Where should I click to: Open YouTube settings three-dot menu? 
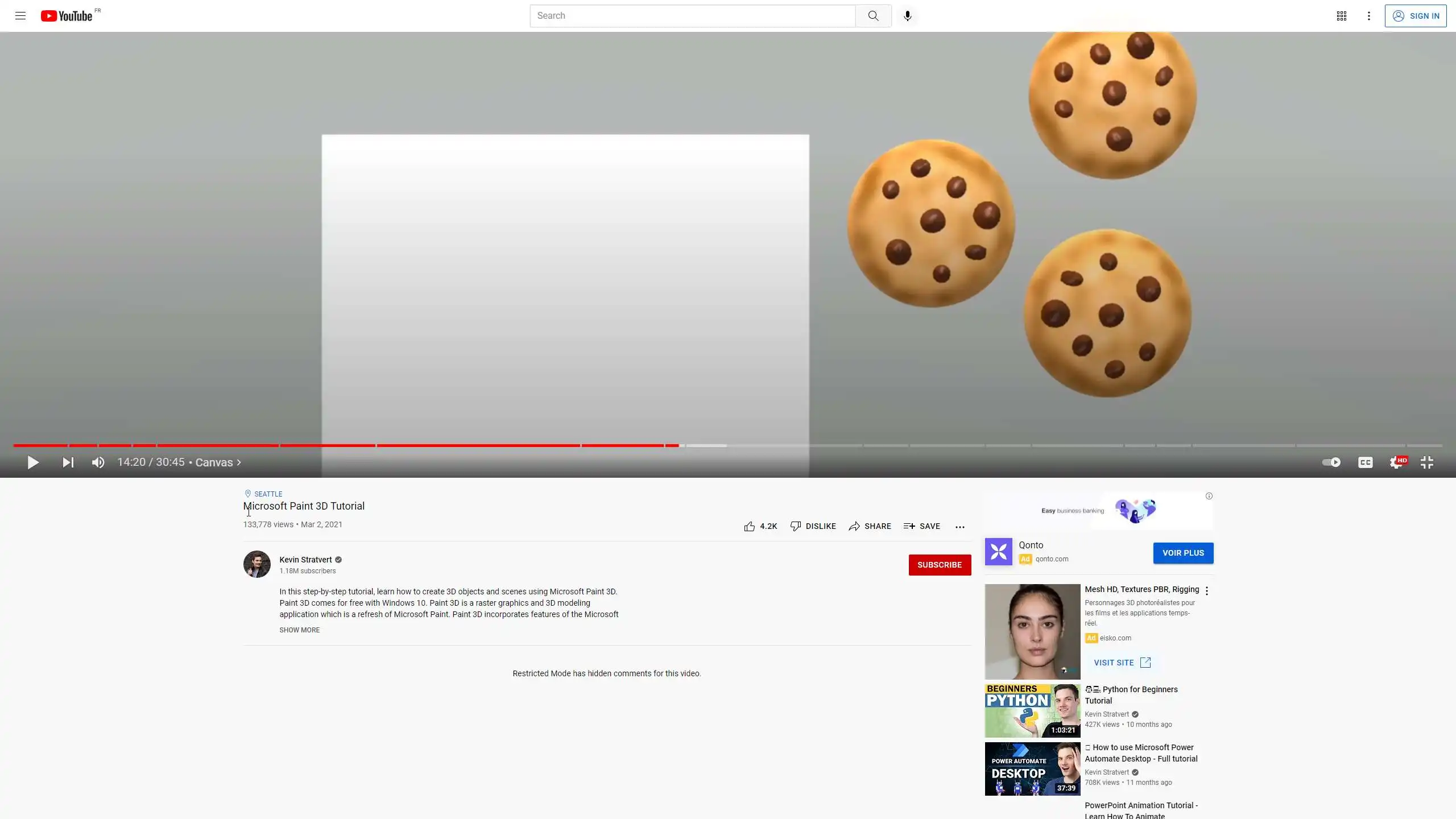tap(1368, 16)
